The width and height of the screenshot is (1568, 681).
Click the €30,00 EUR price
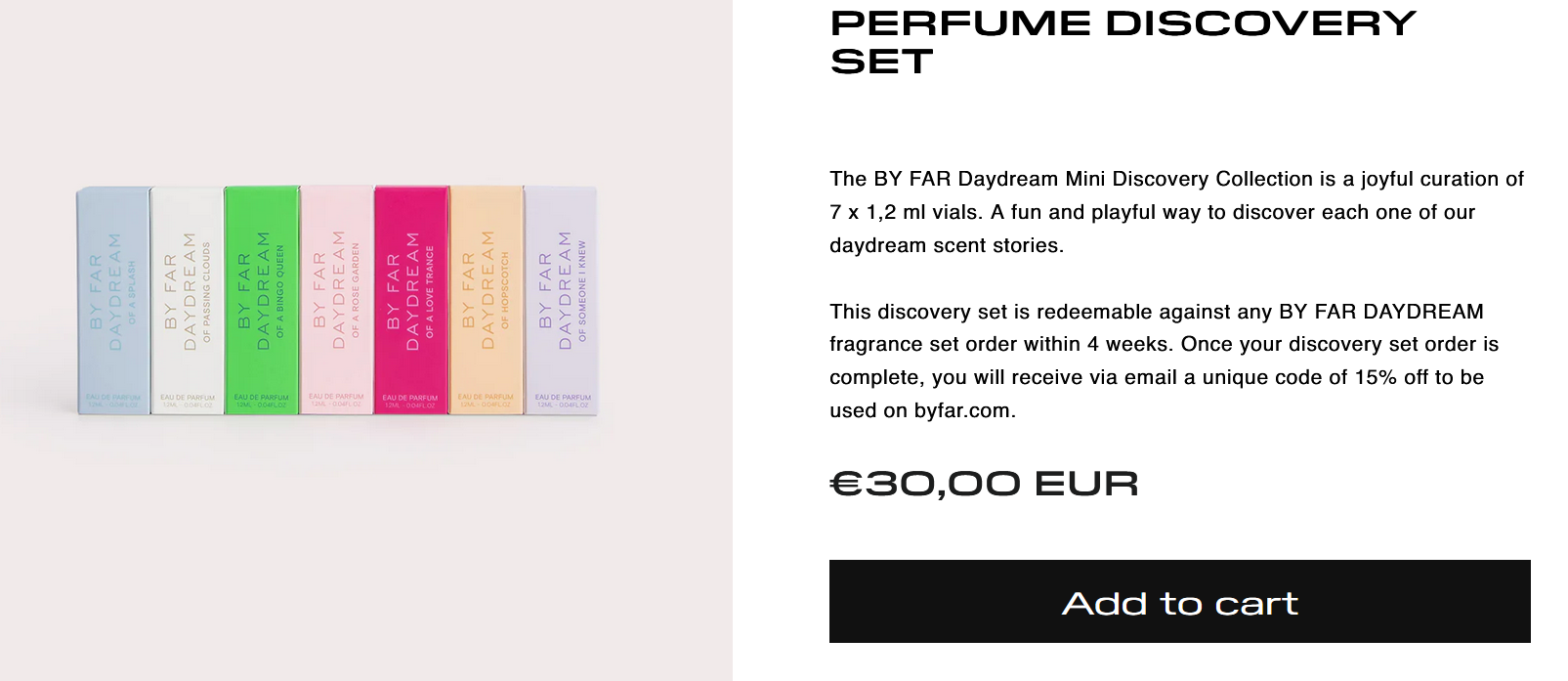coord(984,484)
